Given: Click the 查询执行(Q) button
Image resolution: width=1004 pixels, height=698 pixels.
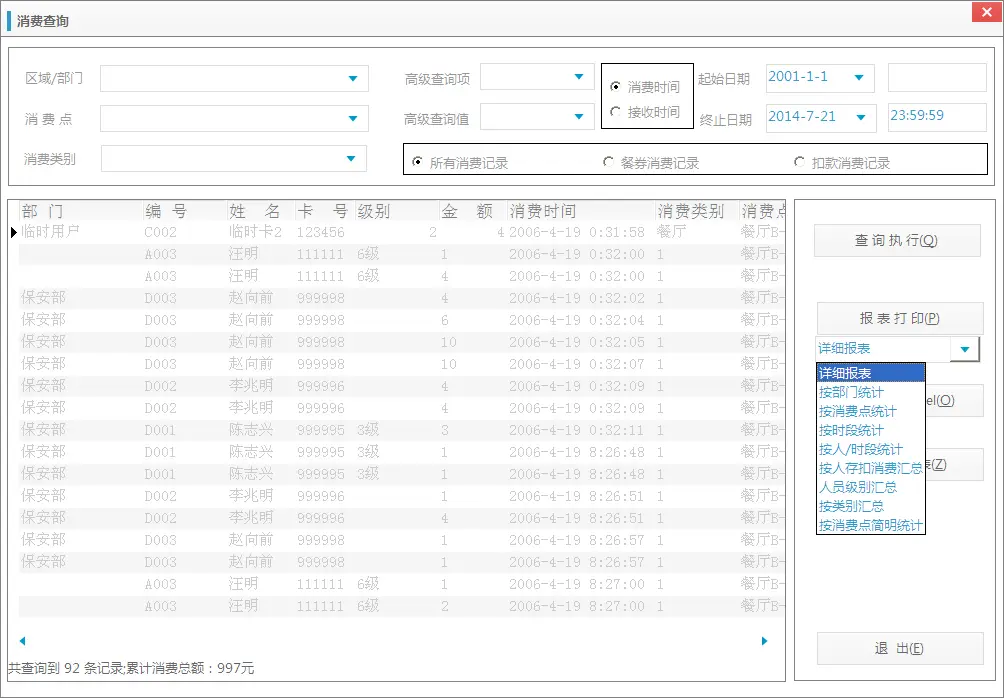Looking at the screenshot, I should tap(896, 240).
